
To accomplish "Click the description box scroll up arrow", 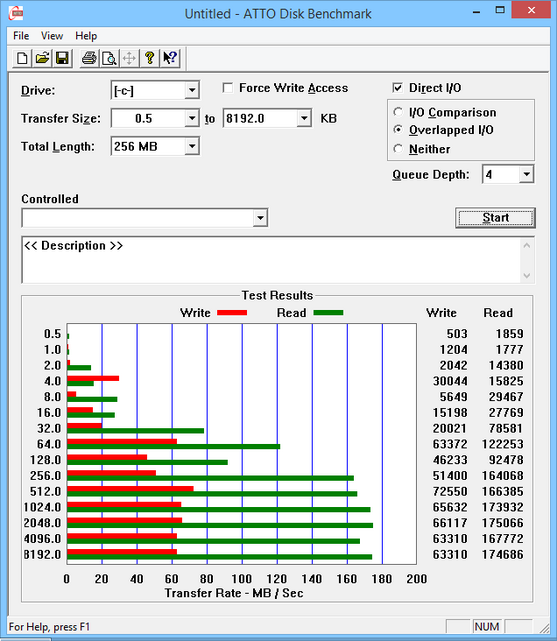I will pos(527,246).
